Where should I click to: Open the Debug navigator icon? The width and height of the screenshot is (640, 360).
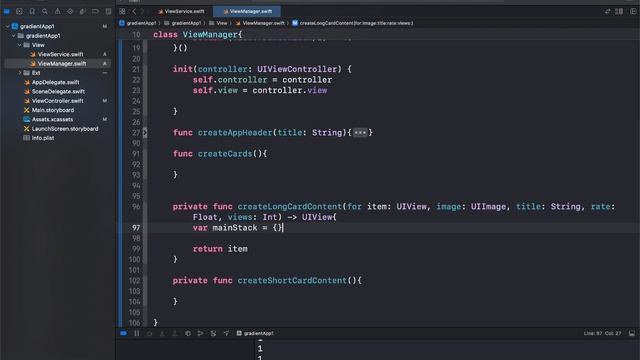83,11
